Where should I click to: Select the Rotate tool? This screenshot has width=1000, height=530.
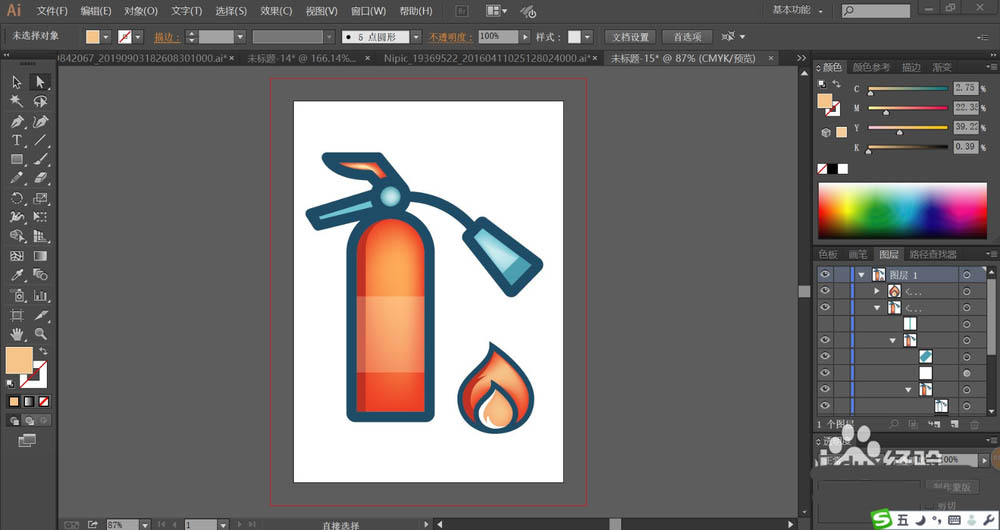pyautogui.click(x=17, y=198)
